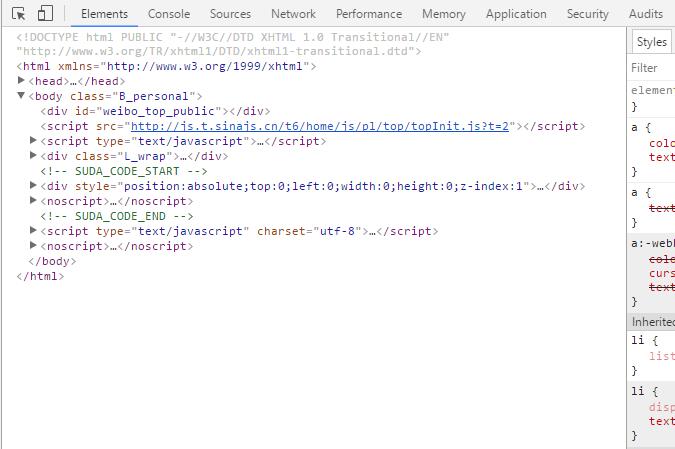The height and width of the screenshot is (449, 675).
Task: Toggle the device toolbar icon
Action: 45,13
